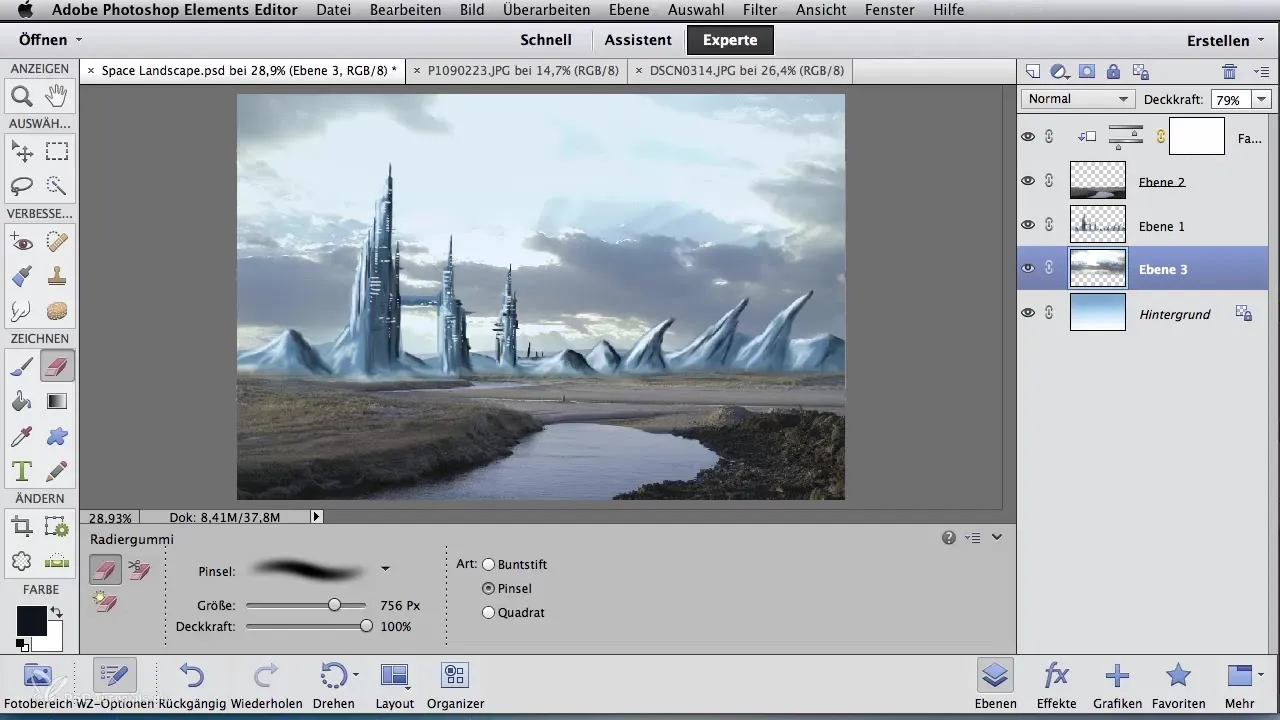The image size is (1280, 720).
Task: Choose Magic Eraser variant in options
Action: click(105, 602)
